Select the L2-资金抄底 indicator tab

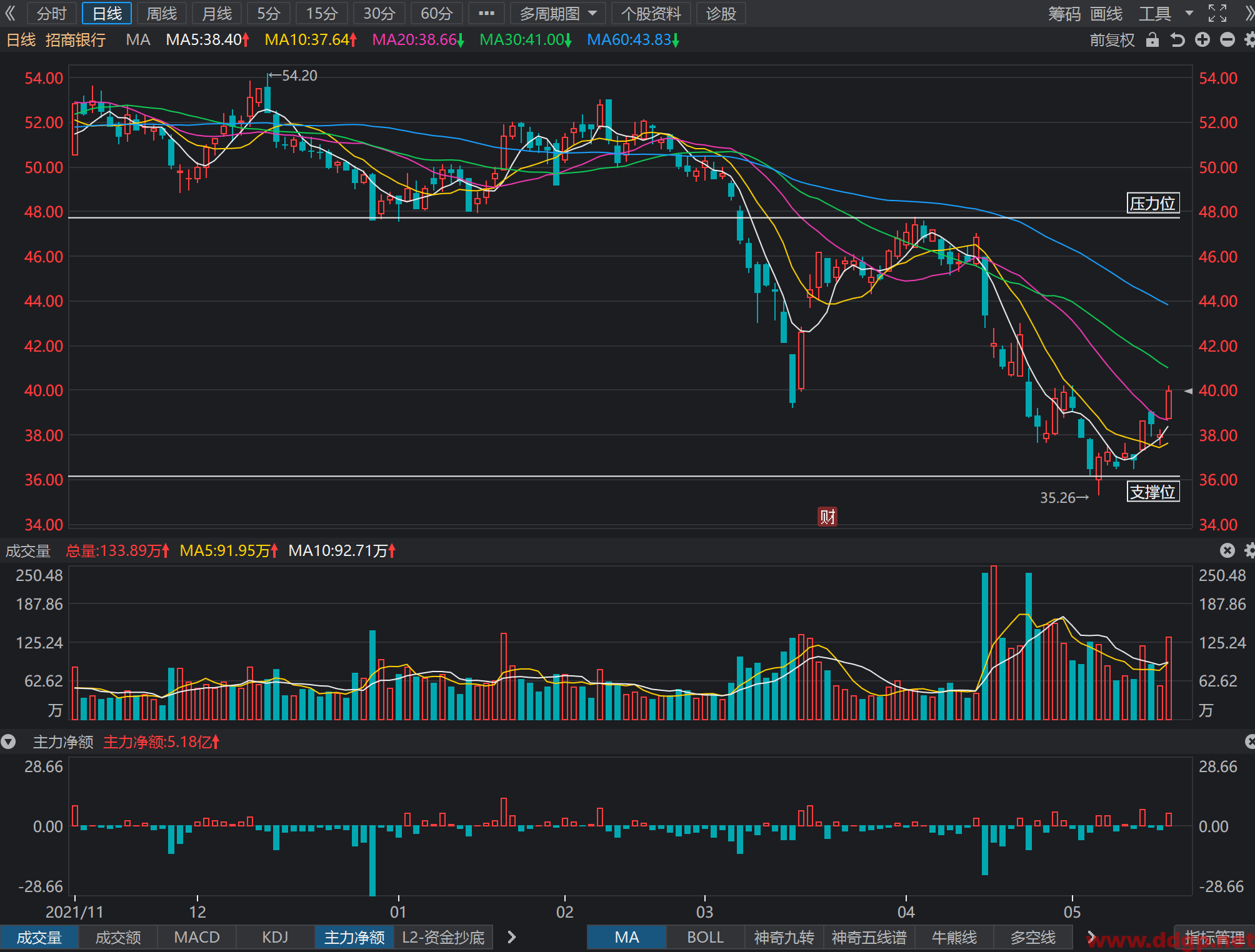[443, 937]
